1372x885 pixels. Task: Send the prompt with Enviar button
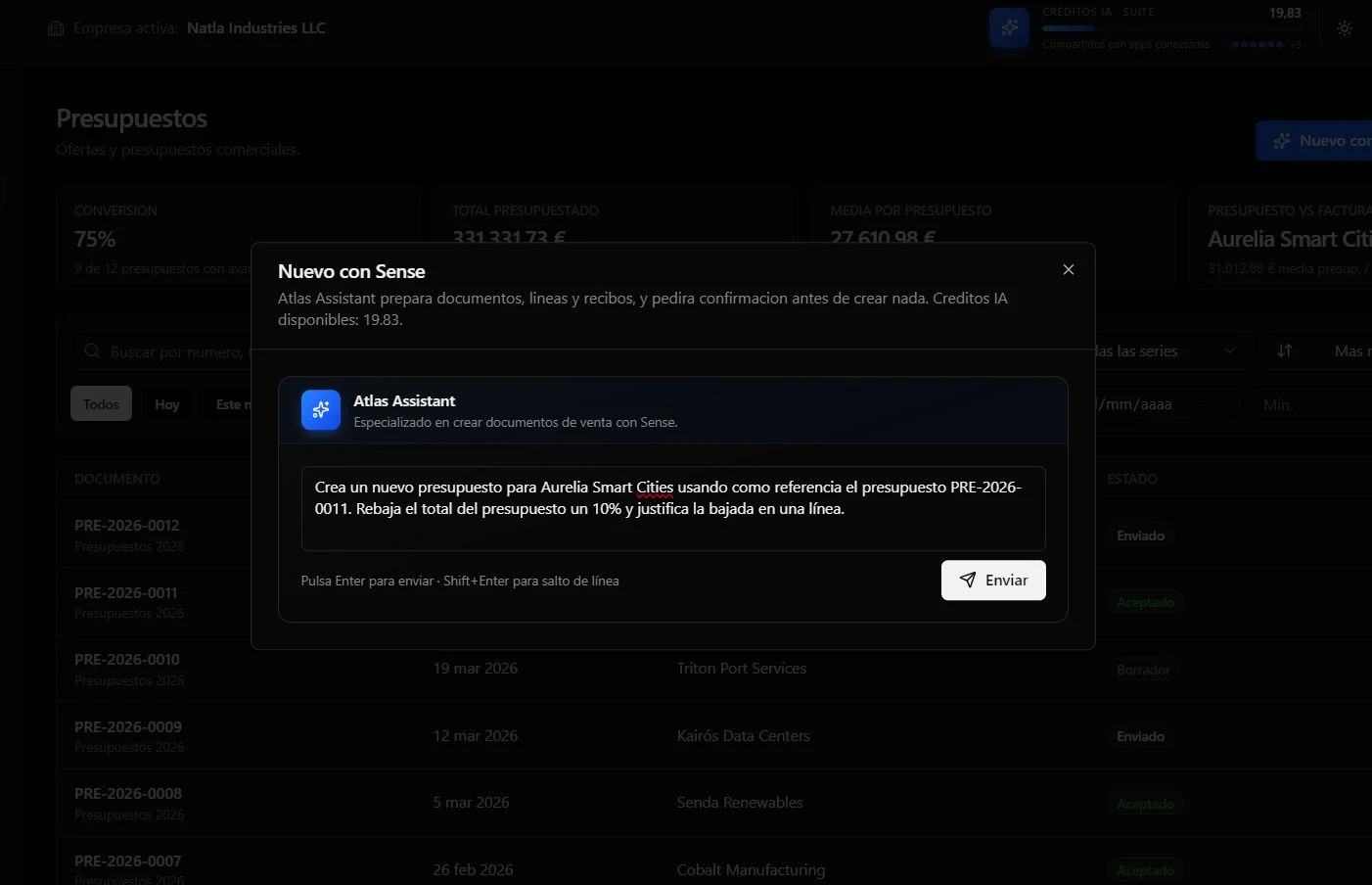pyautogui.click(x=993, y=580)
